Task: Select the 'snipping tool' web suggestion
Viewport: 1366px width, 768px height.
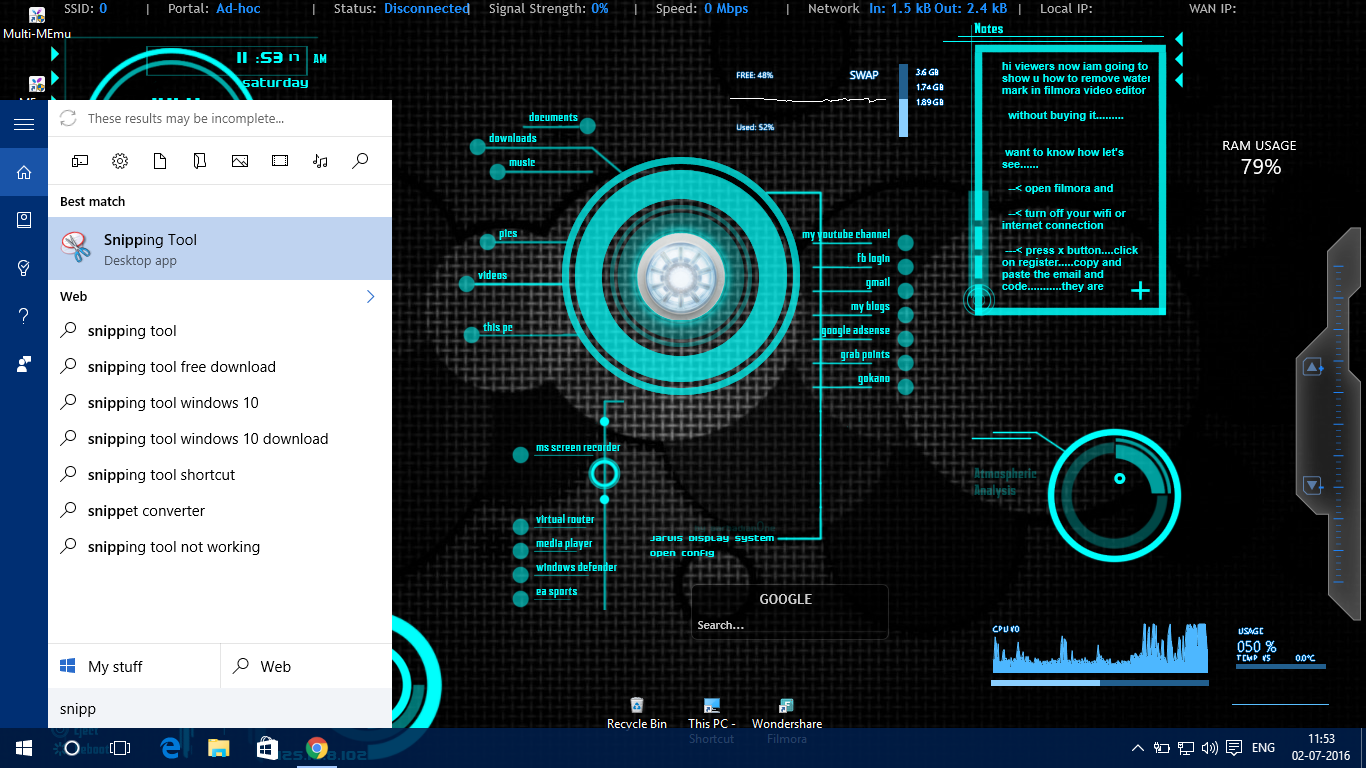Action: [x=220, y=331]
